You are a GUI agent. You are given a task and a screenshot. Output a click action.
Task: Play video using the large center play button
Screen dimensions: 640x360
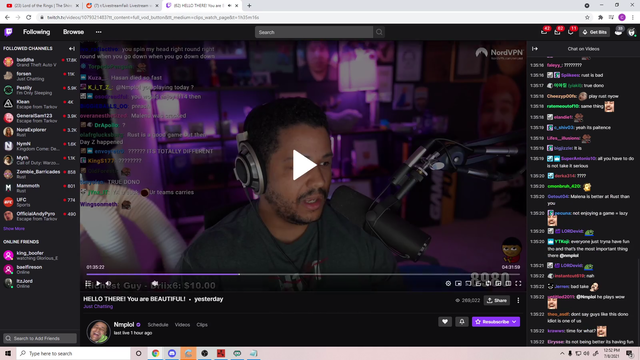coord(304,165)
